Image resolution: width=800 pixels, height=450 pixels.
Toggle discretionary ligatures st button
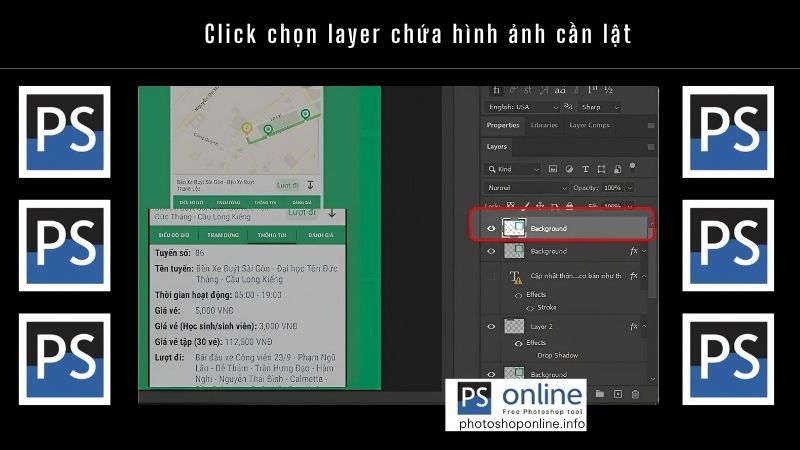[x=528, y=90]
